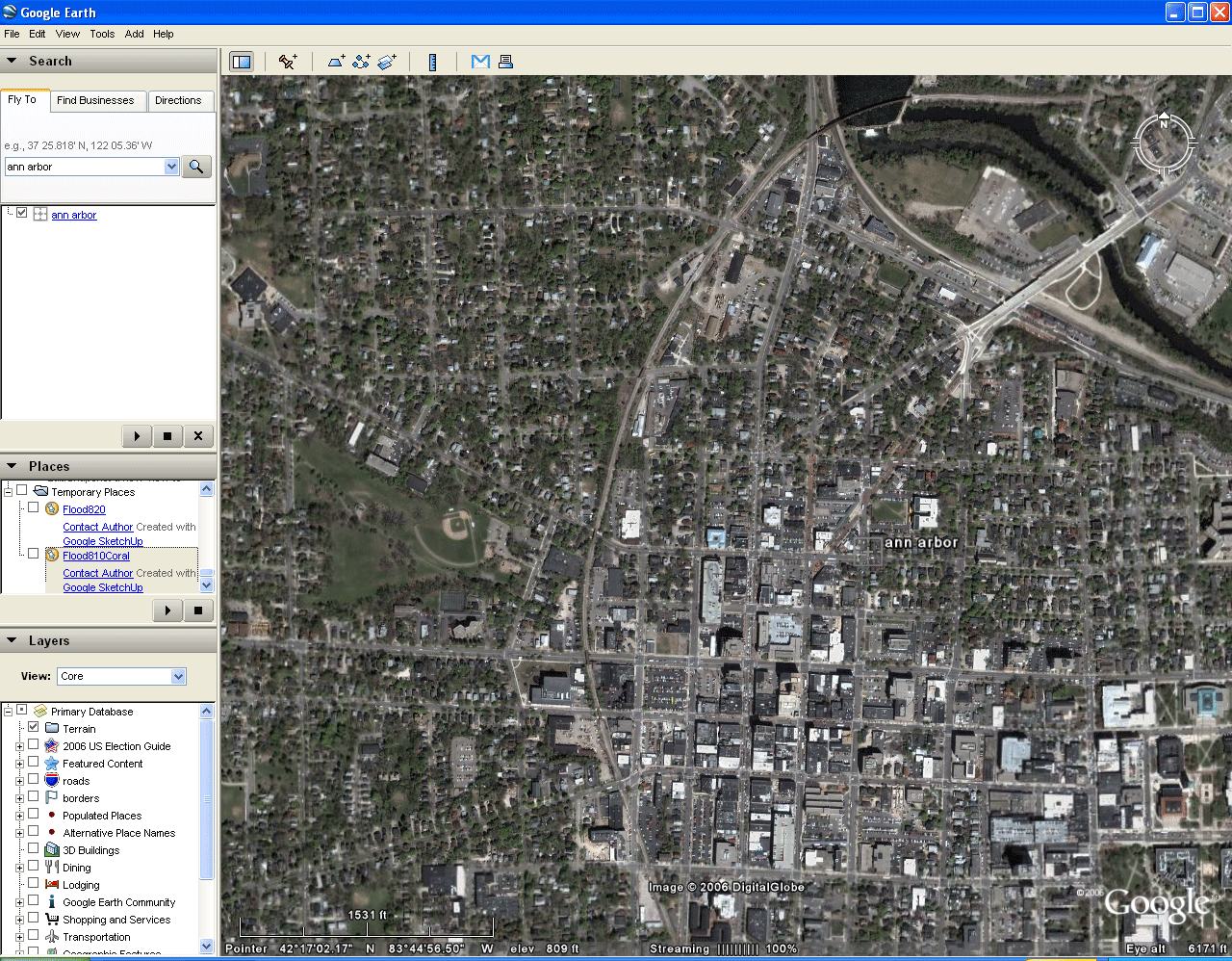The width and height of the screenshot is (1232, 961).
Task: Collapse the Search panel triangle
Action: [x=12, y=61]
